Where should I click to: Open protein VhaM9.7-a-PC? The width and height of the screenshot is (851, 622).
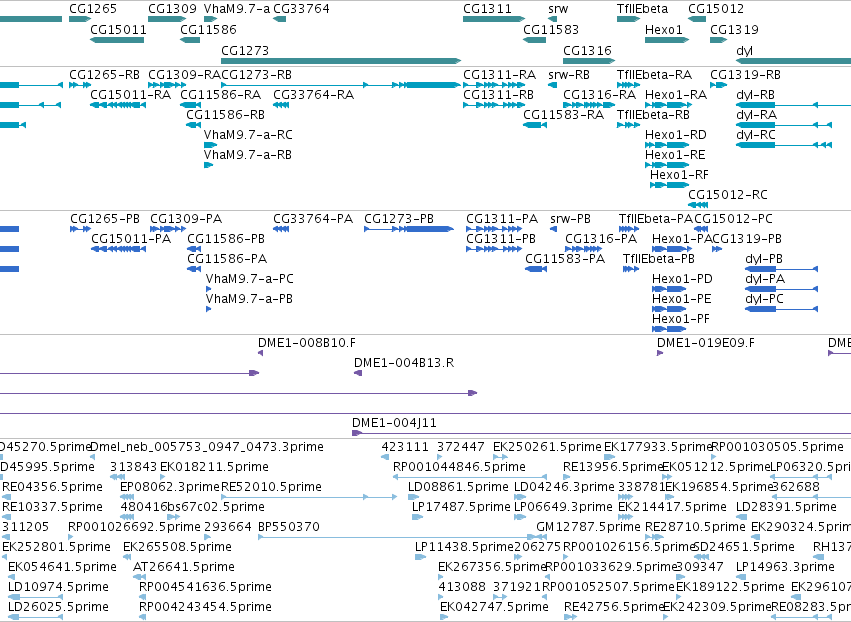pyautogui.click(x=250, y=279)
